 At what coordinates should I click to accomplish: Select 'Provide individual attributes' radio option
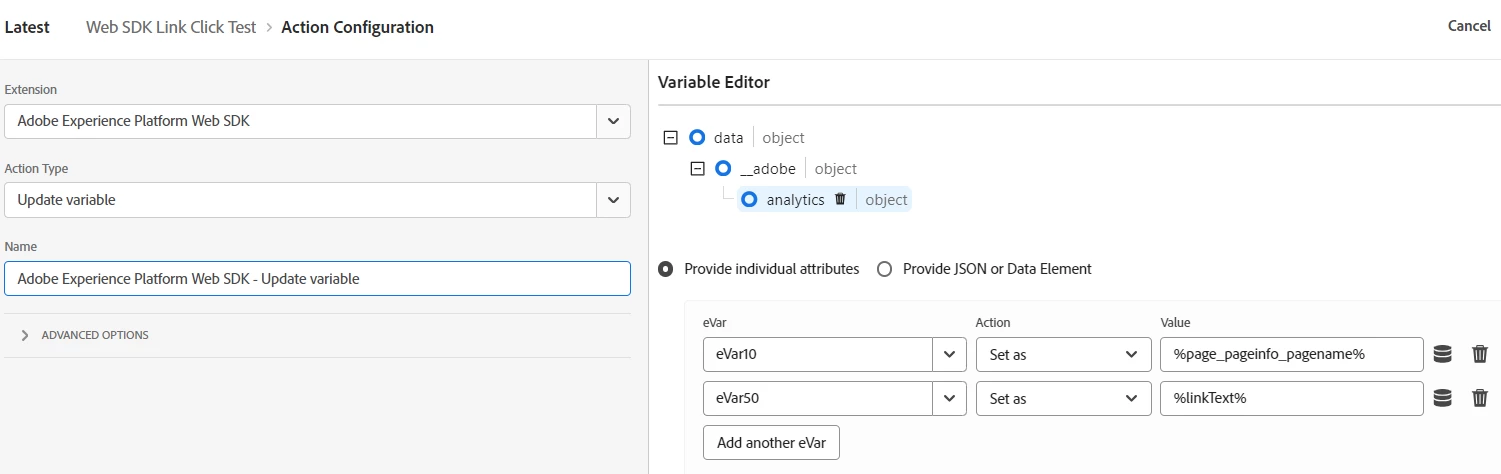tap(666, 269)
